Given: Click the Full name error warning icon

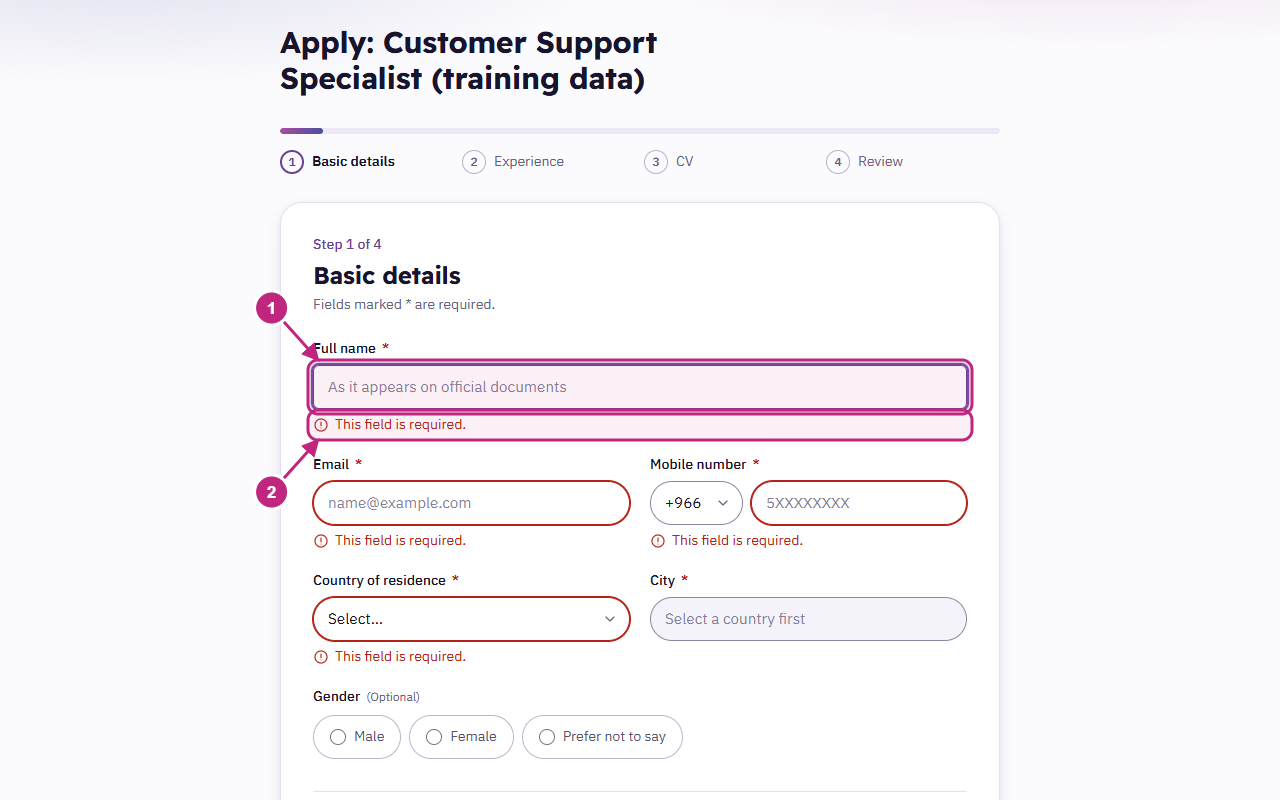Looking at the screenshot, I should 321,425.
